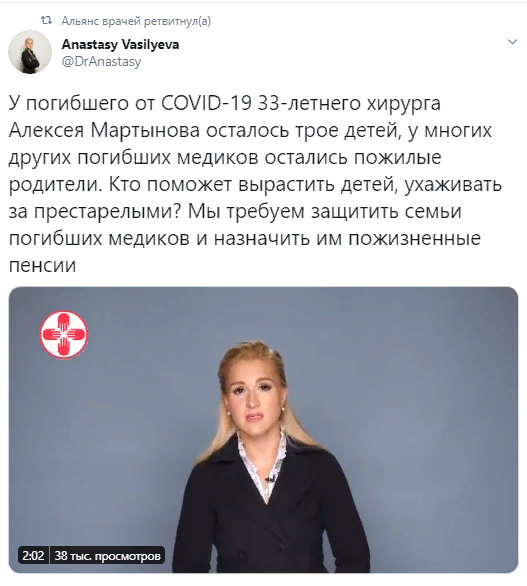Click the retweet arrows icon above the tweet
Image resolution: width=527 pixels, height=586 pixels.
[46, 21]
